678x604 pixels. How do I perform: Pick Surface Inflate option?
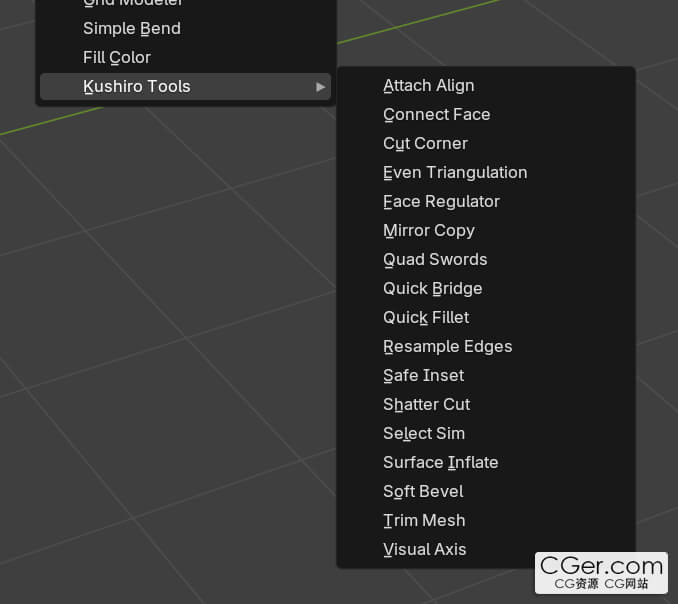[x=486, y=462]
